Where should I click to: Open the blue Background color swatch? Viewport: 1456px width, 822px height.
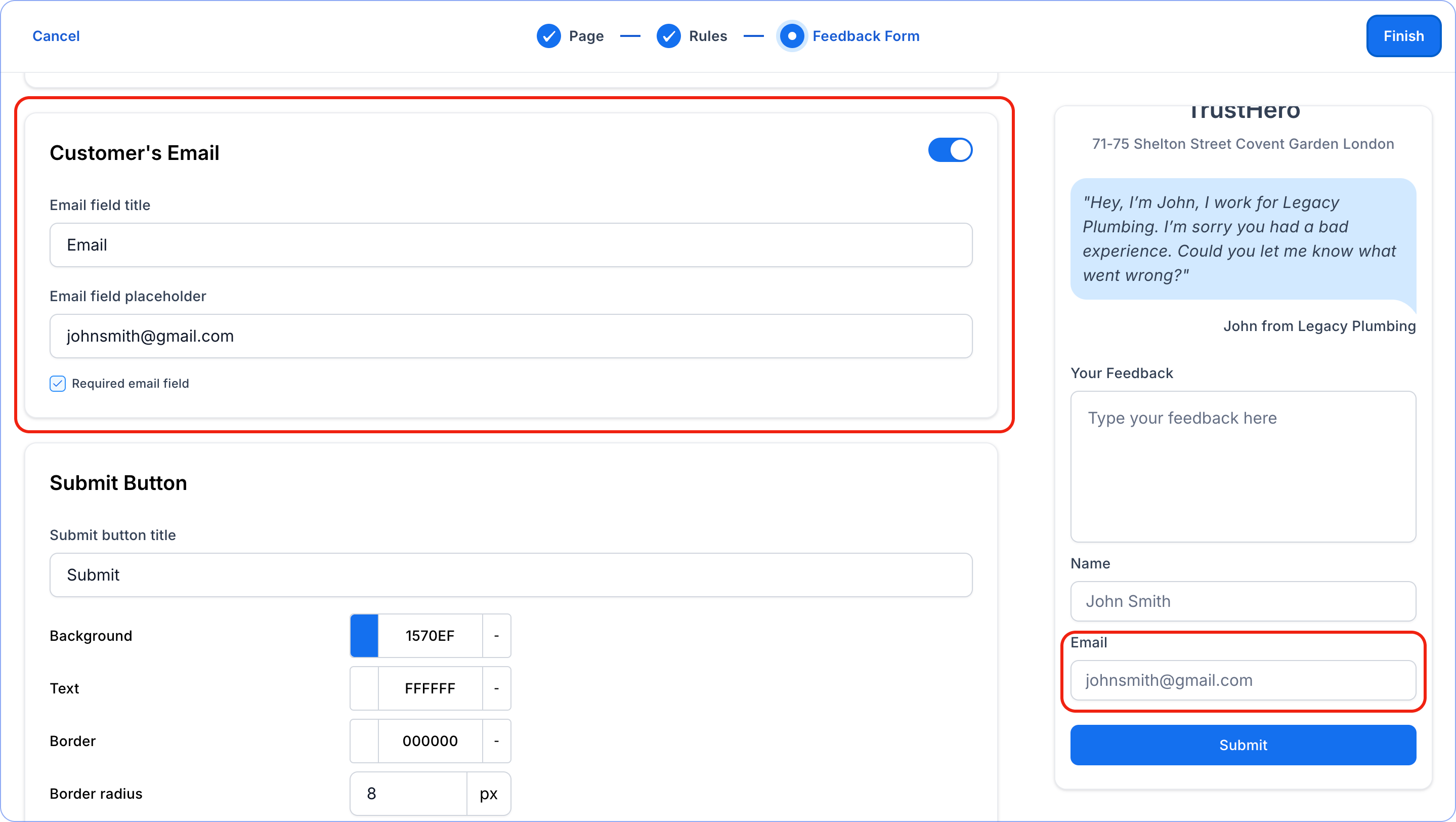coord(364,636)
